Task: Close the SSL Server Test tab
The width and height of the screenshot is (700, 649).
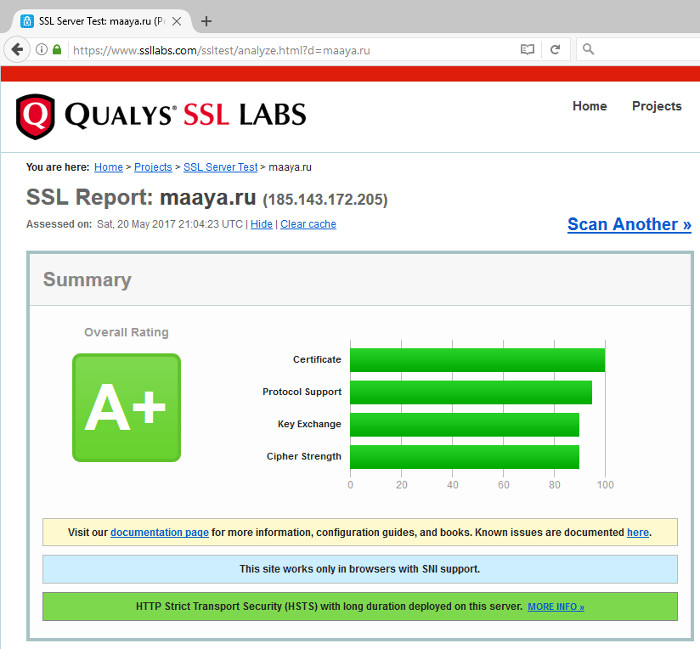Action: tap(177, 21)
